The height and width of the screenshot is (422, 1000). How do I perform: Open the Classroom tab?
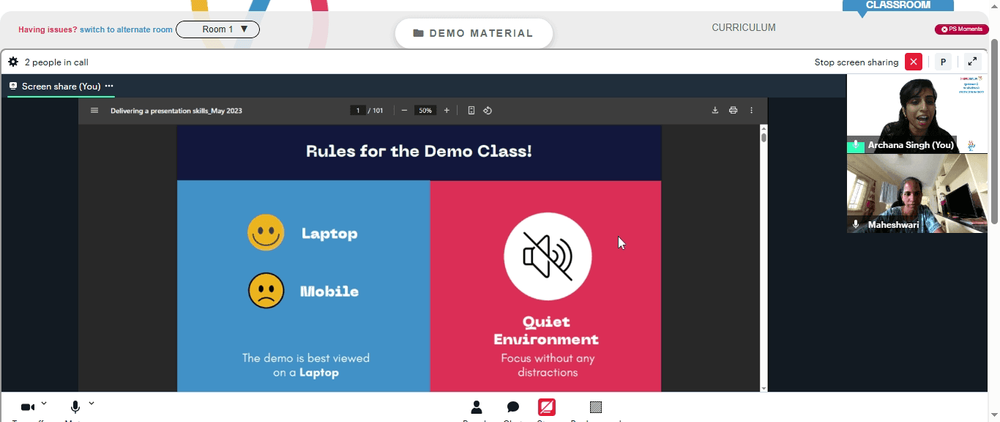click(898, 5)
